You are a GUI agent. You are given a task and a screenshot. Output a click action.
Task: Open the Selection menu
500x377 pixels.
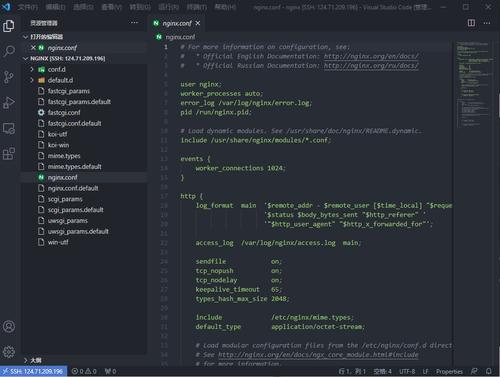84,7
